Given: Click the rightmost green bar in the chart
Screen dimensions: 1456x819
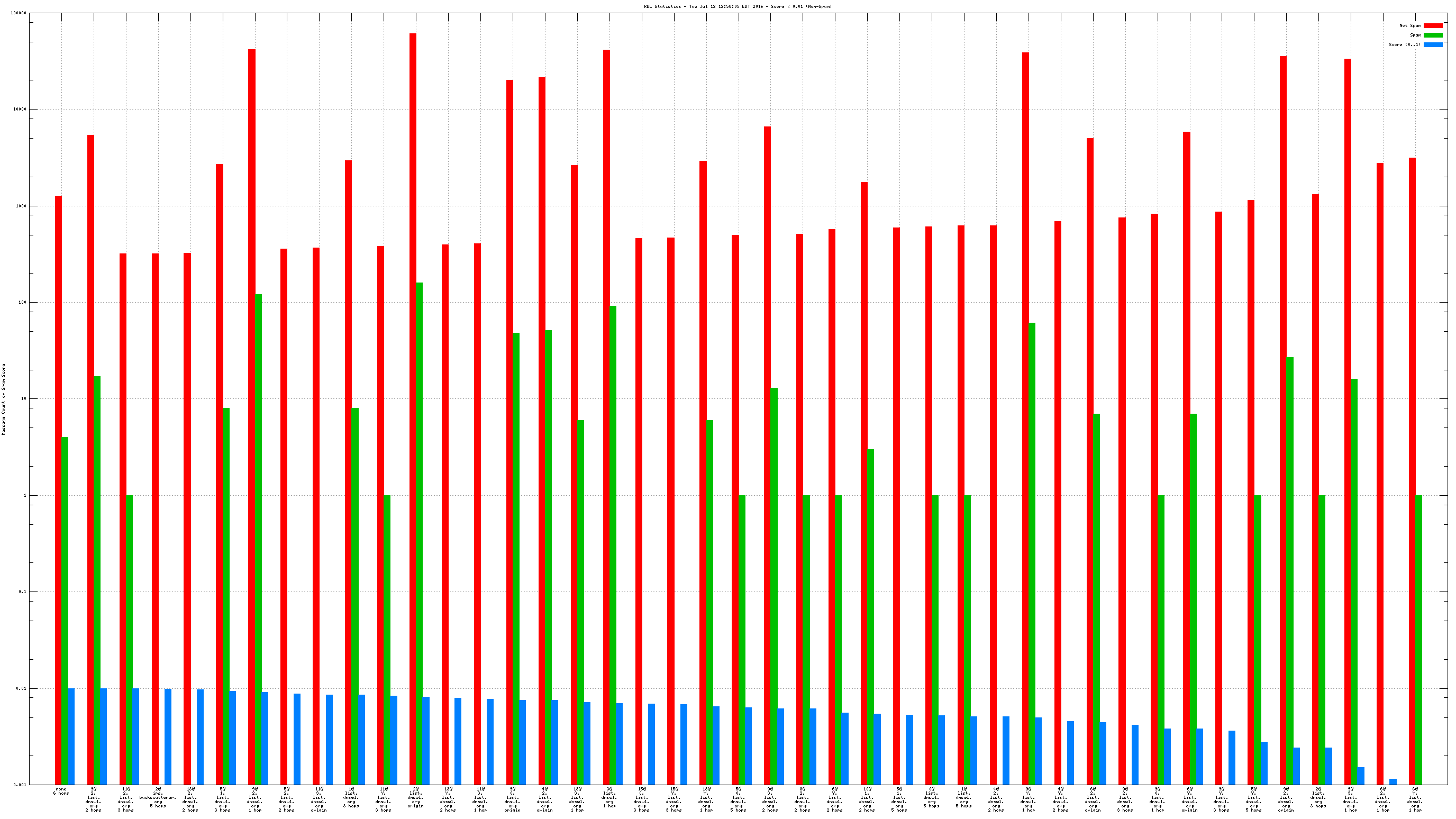Looking at the screenshot, I should pyautogui.click(x=1418, y=640).
